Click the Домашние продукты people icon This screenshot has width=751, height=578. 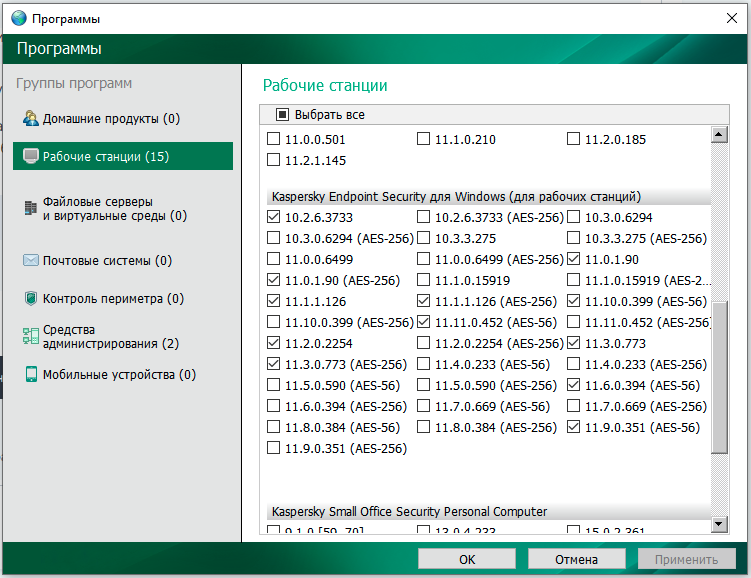click(31, 118)
